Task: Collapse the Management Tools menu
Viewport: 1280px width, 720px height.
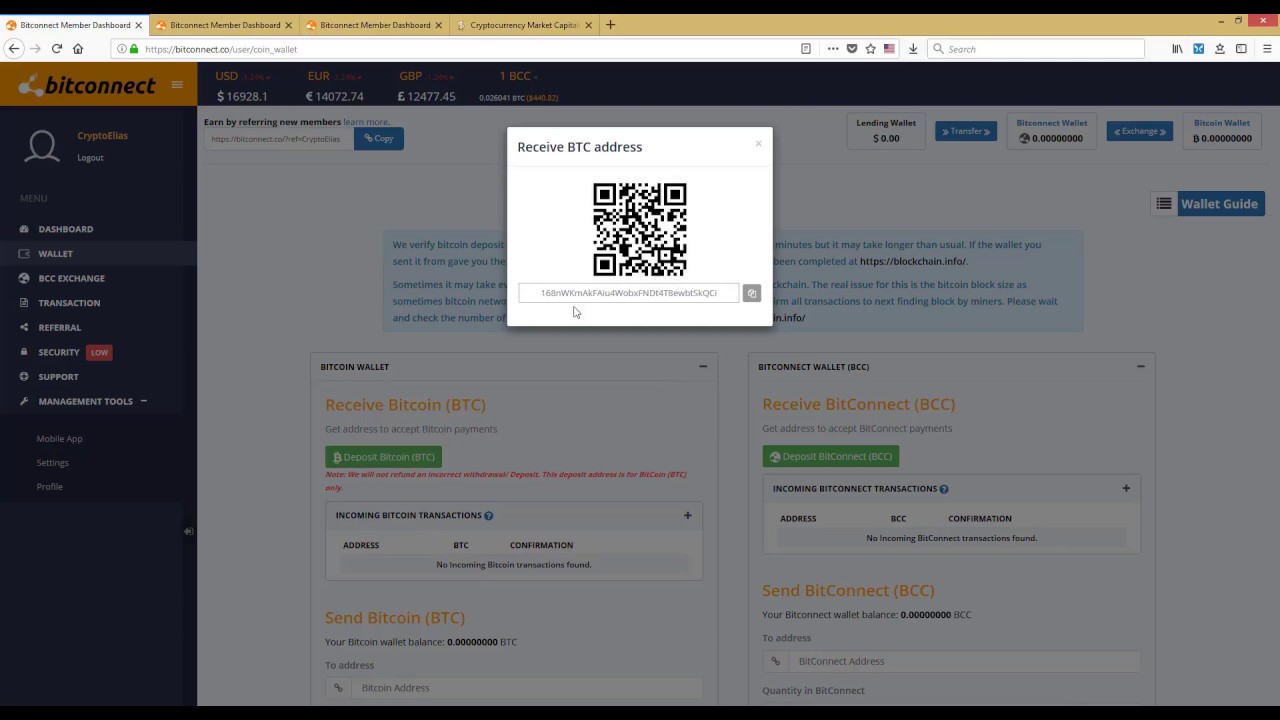Action: 85,401
